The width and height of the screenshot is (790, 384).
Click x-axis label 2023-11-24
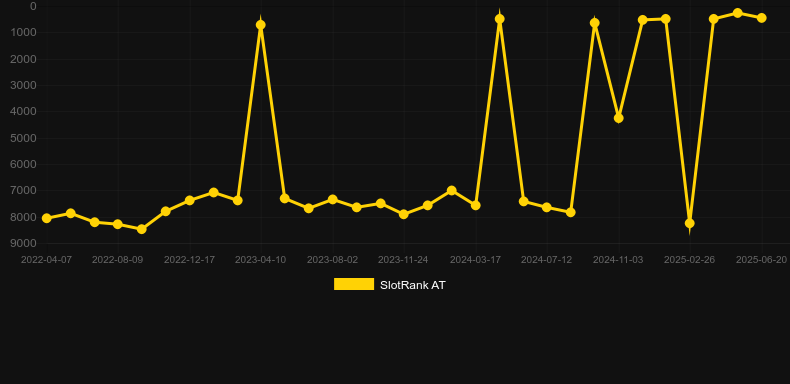(x=403, y=260)
